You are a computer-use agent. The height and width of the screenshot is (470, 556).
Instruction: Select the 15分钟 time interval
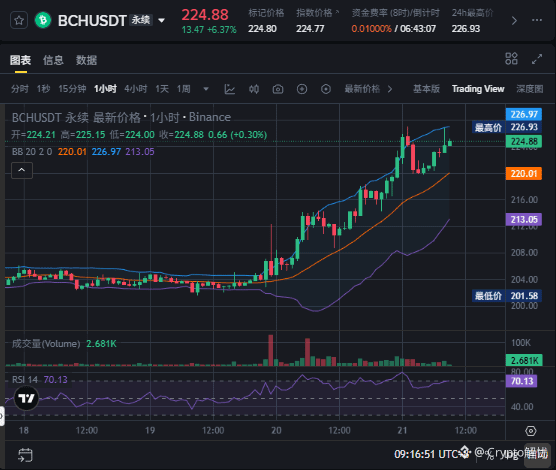(72, 89)
